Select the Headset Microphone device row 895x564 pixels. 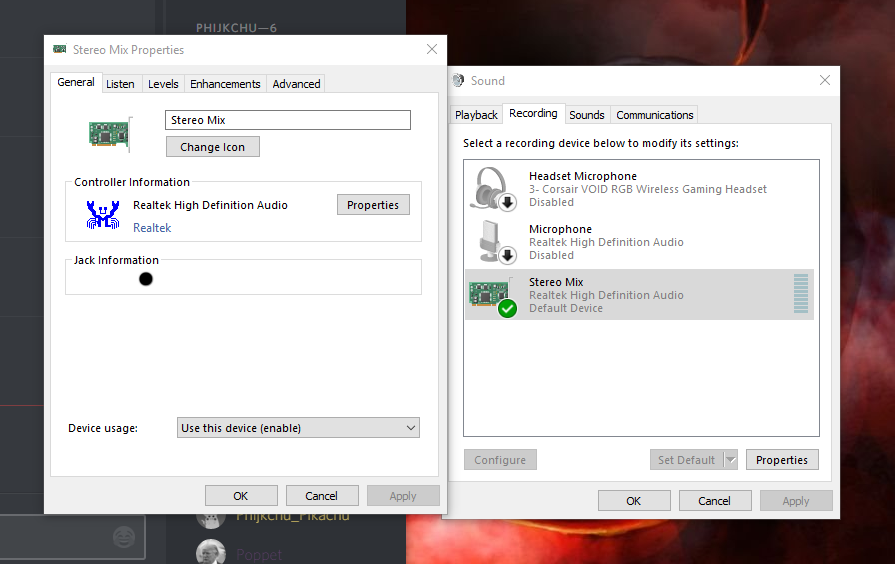coord(639,189)
